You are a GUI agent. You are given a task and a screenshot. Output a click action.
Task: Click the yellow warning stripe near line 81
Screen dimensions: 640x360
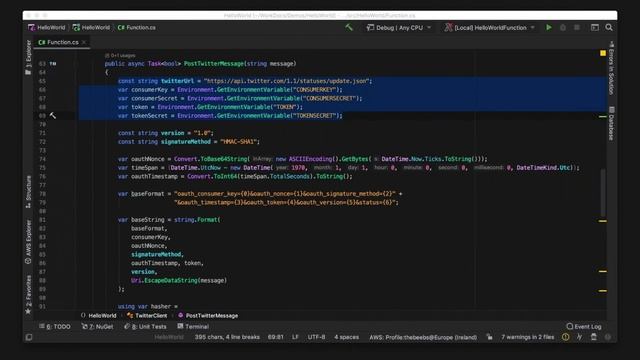point(603,221)
